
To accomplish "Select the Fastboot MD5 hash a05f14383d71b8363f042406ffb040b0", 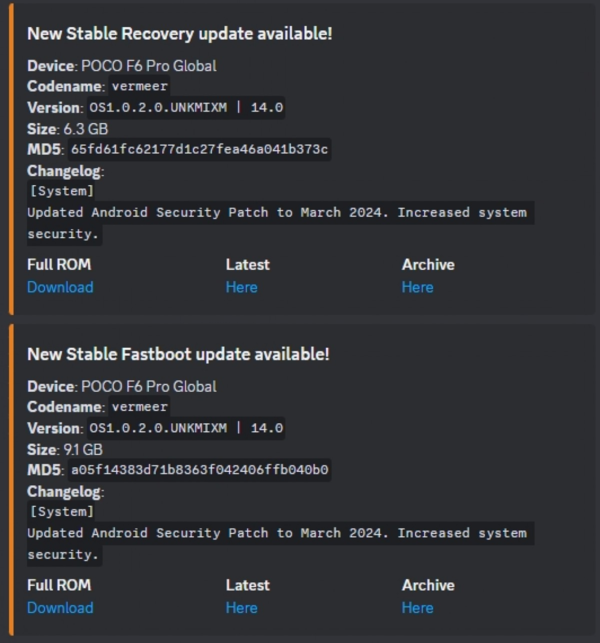I will (199, 470).
